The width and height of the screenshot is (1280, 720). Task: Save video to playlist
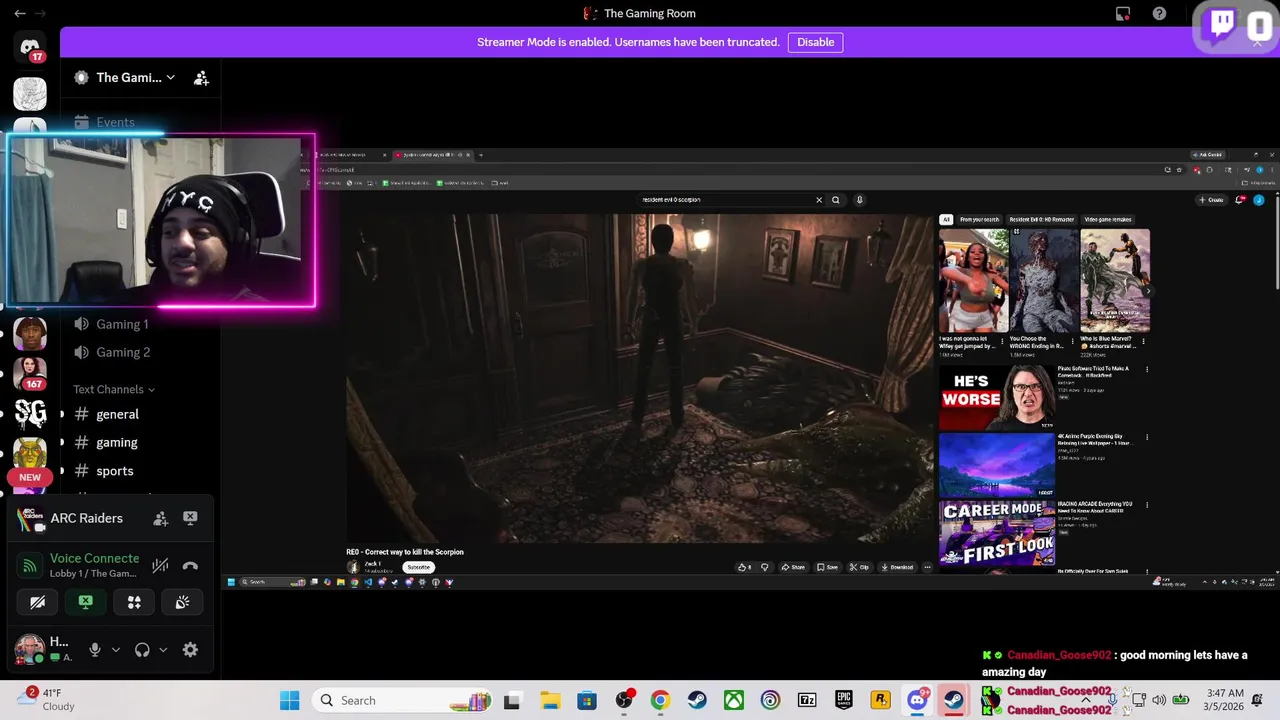827,567
